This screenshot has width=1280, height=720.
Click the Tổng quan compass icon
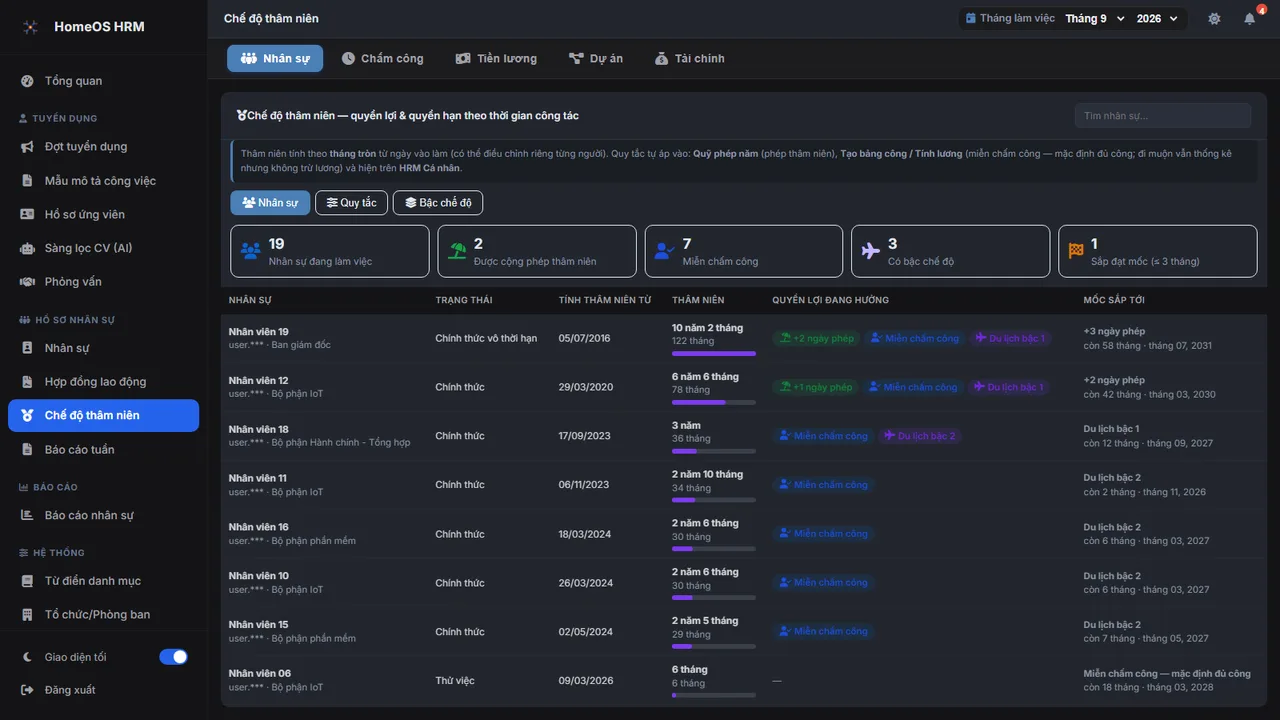27,81
